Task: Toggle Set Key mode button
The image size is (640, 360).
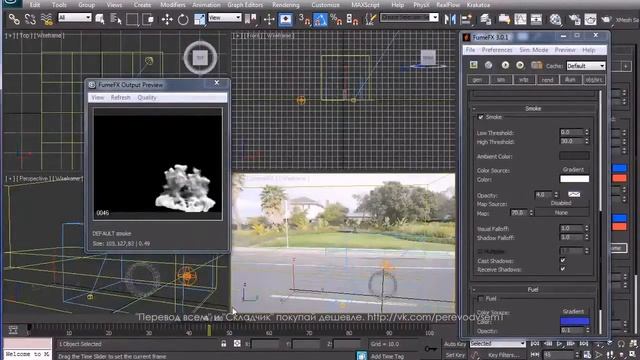Action: click(x=455, y=355)
